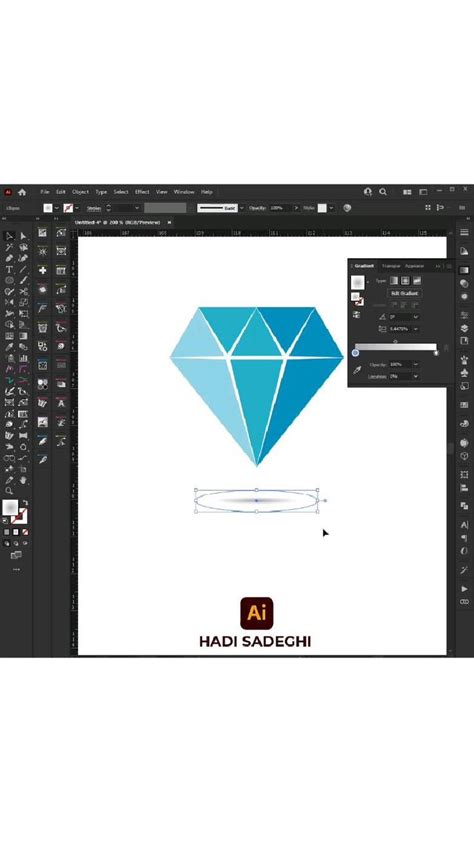Set Gradient fill mode below swatches
The image size is (474, 842).
point(16,532)
